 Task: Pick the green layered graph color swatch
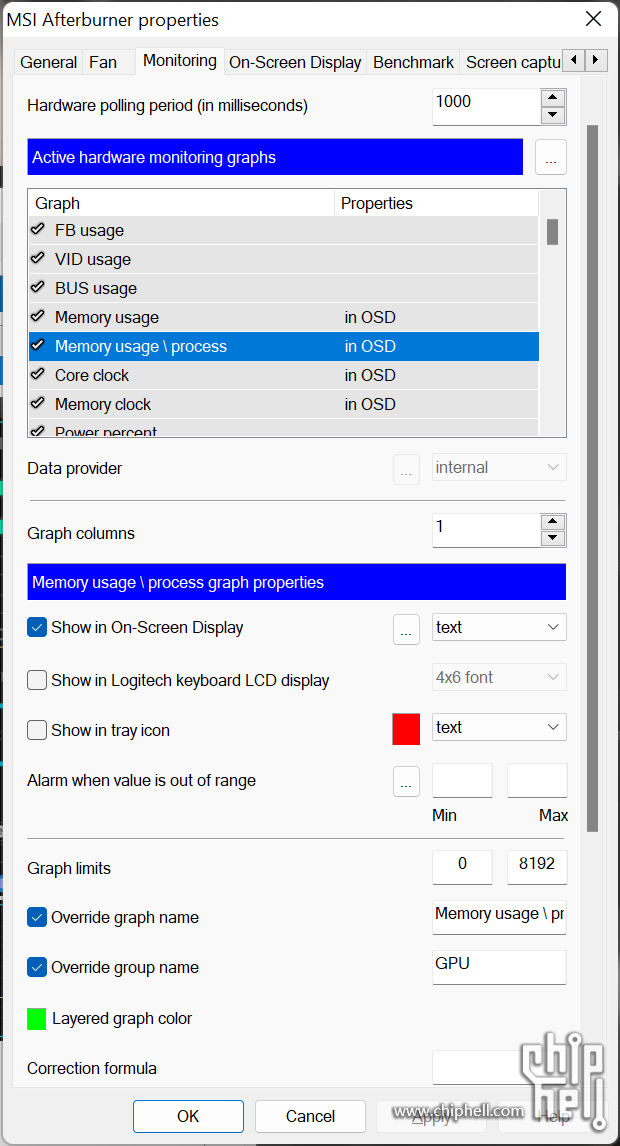tap(37, 1019)
